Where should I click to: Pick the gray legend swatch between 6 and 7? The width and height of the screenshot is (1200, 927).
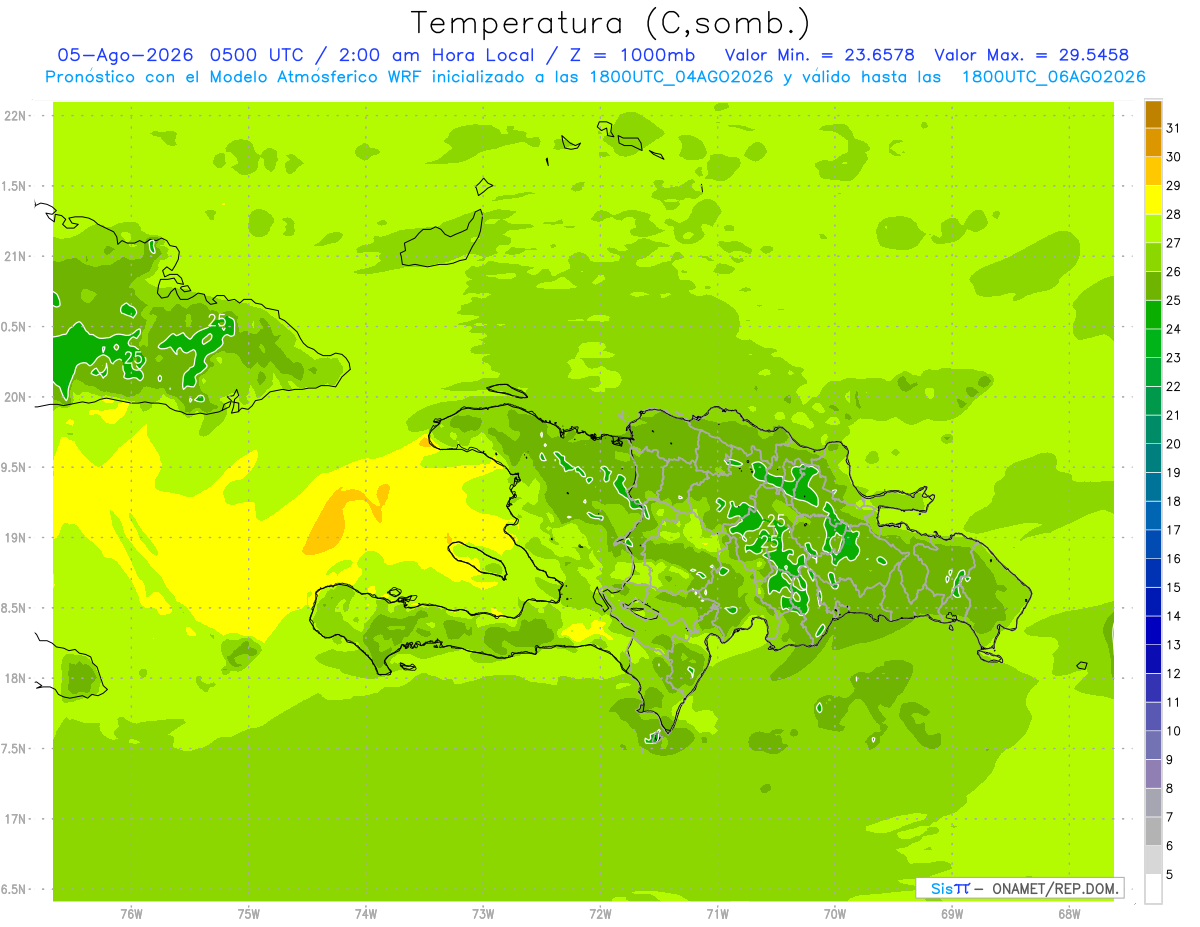[x=1153, y=831]
